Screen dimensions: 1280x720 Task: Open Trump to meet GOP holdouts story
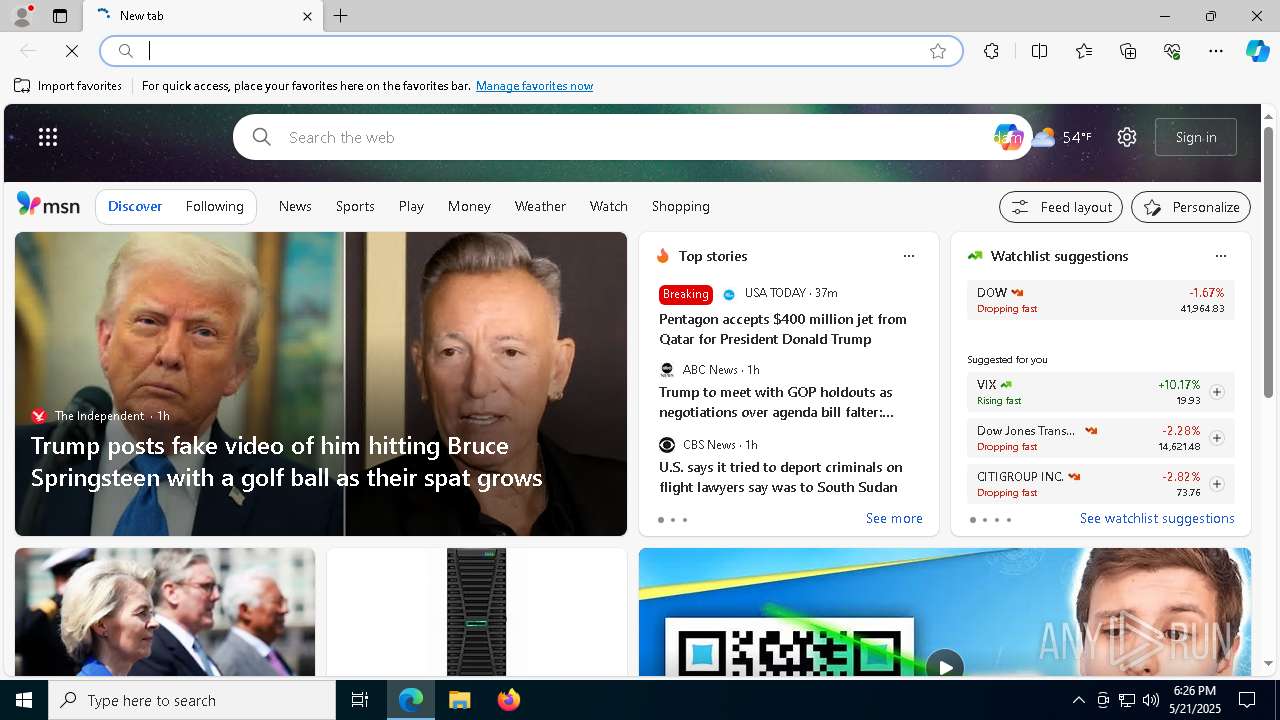[x=776, y=402]
